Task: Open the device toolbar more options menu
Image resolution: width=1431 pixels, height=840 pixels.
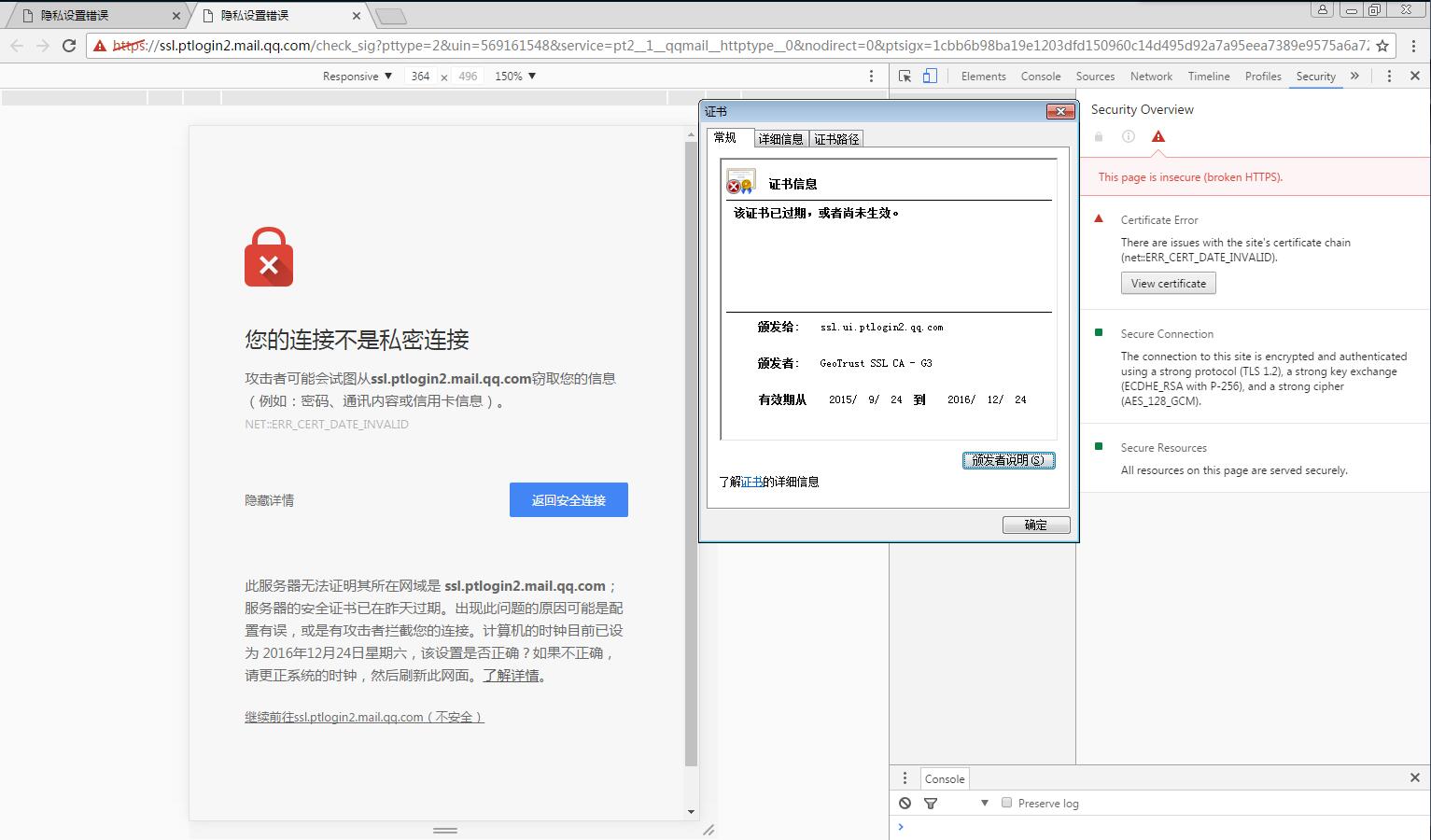Action: (872, 77)
